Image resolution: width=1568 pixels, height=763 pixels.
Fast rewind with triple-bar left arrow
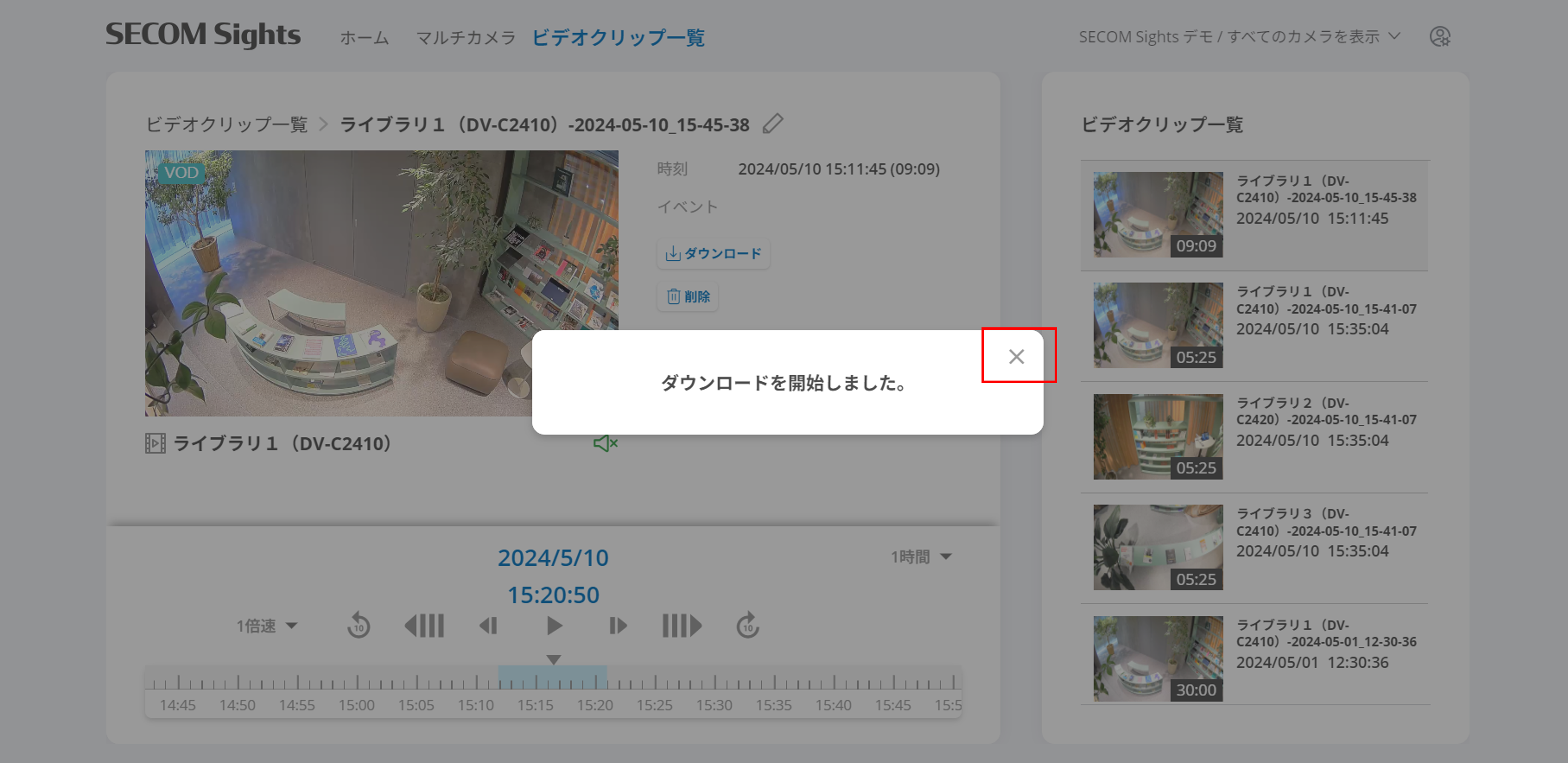tap(424, 625)
